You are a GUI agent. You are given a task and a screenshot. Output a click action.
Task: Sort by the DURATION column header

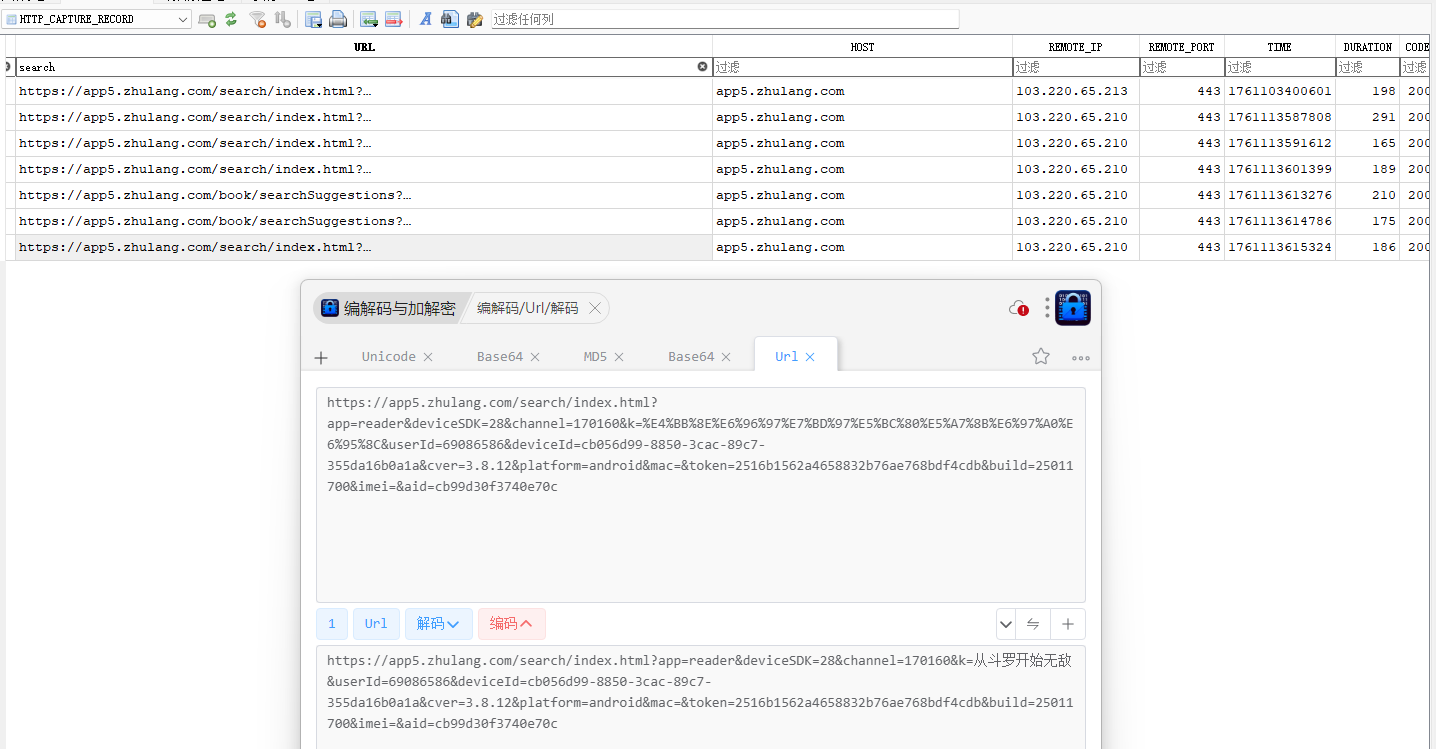point(1367,47)
